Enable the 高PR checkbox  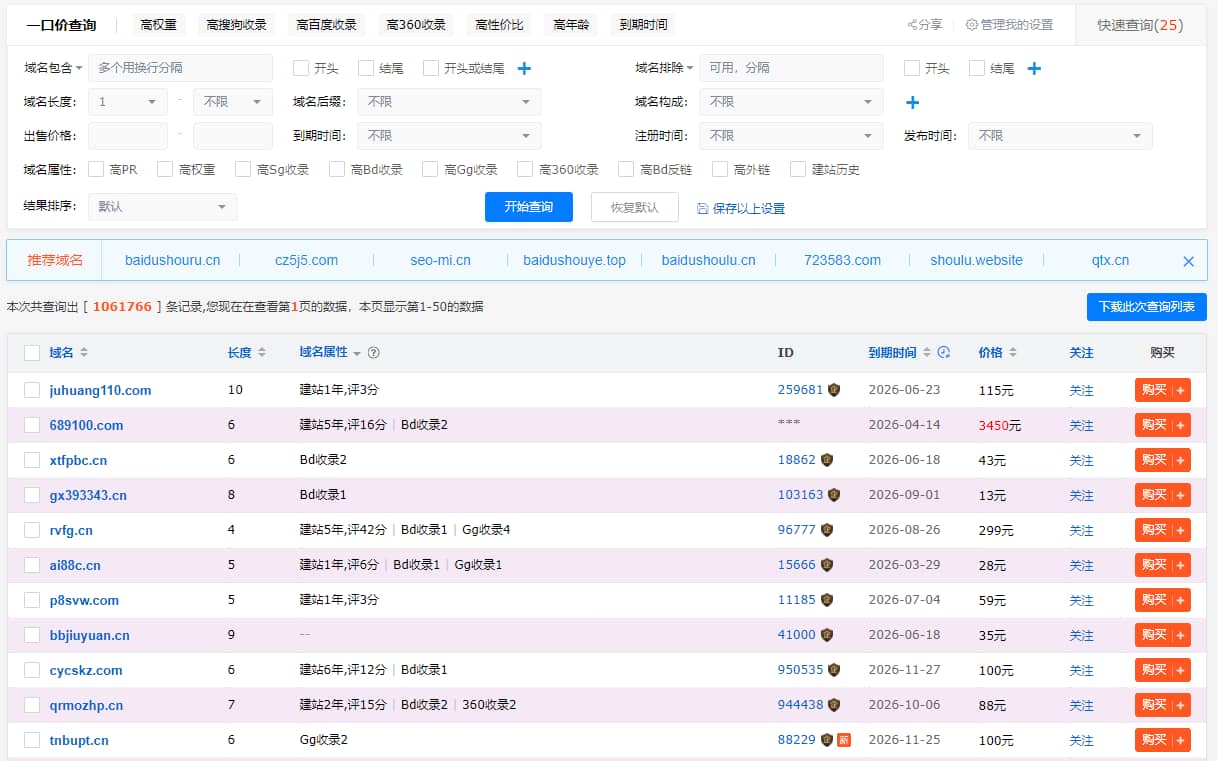(x=95, y=169)
